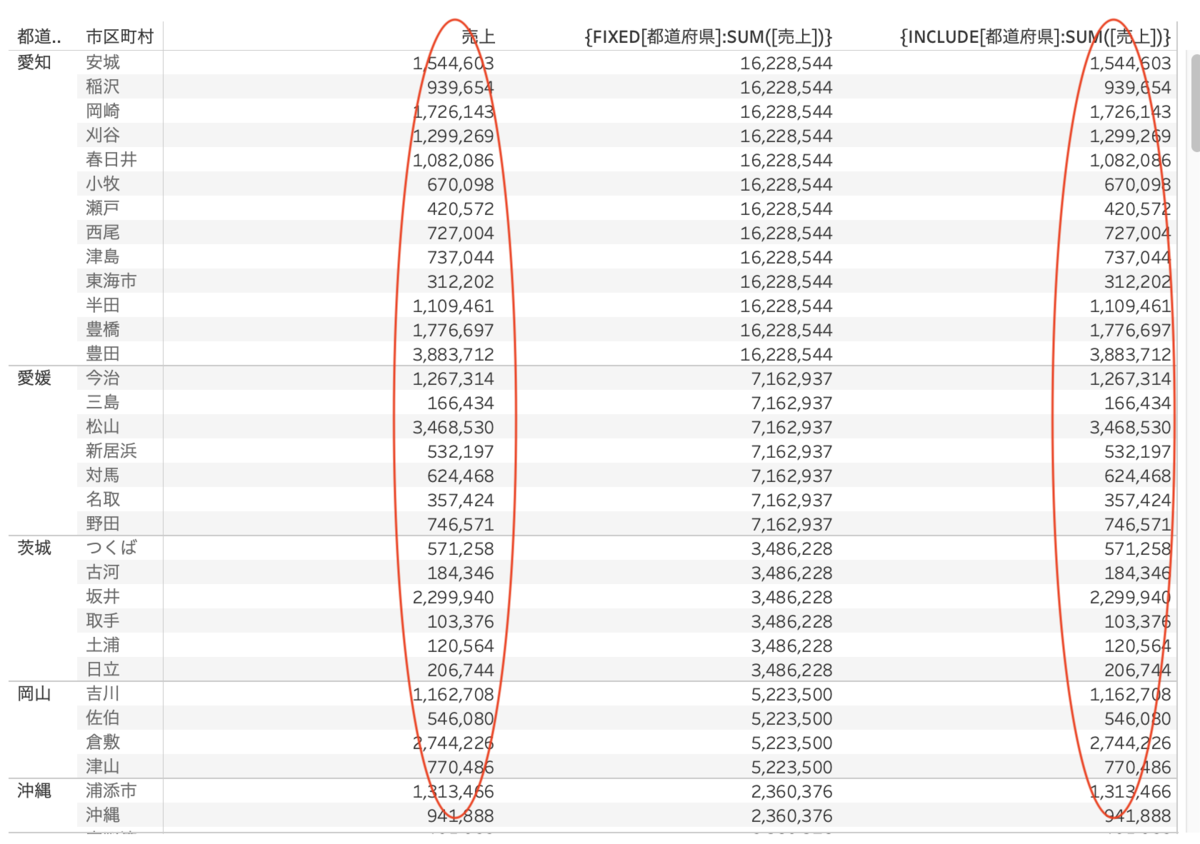Click the 豊橋 city row label
The image size is (1200, 844).
tap(102, 329)
